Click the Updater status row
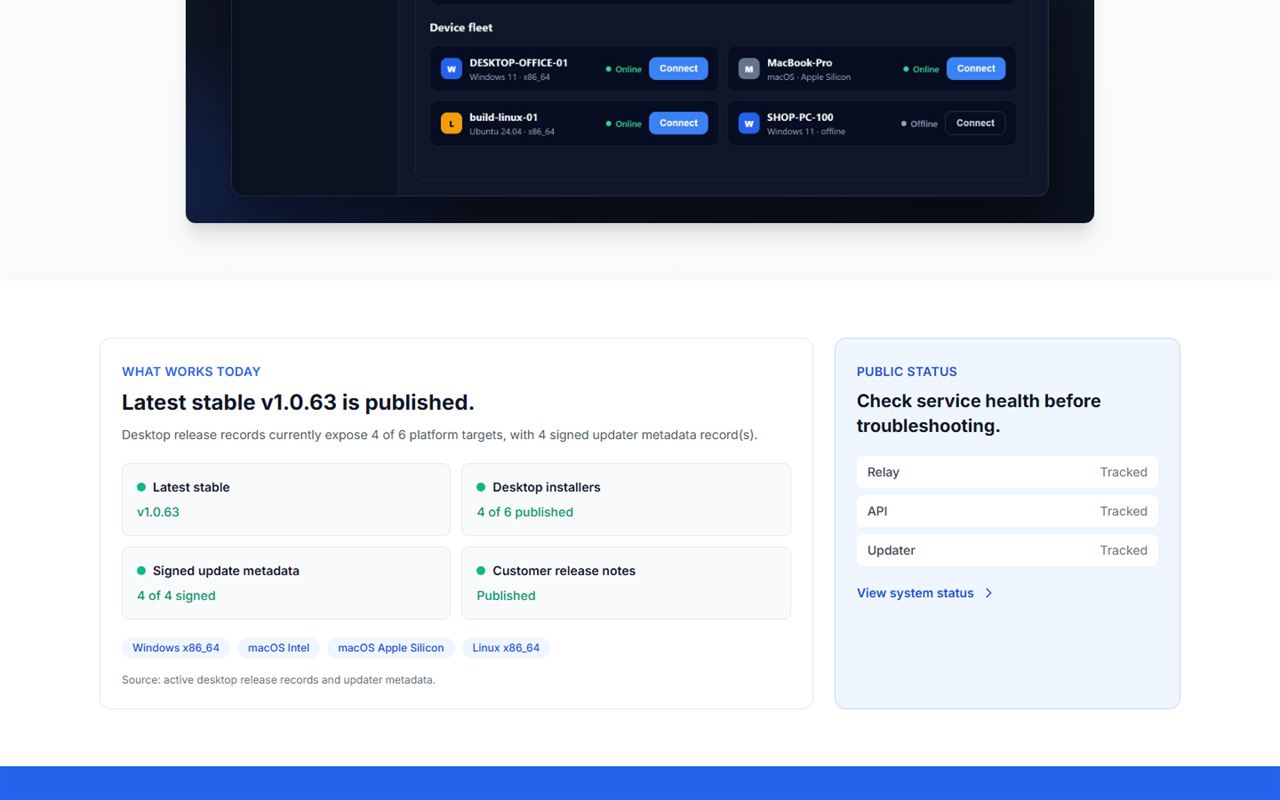The width and height of the screenshot is (1280, 800). tap(1007, 550)
